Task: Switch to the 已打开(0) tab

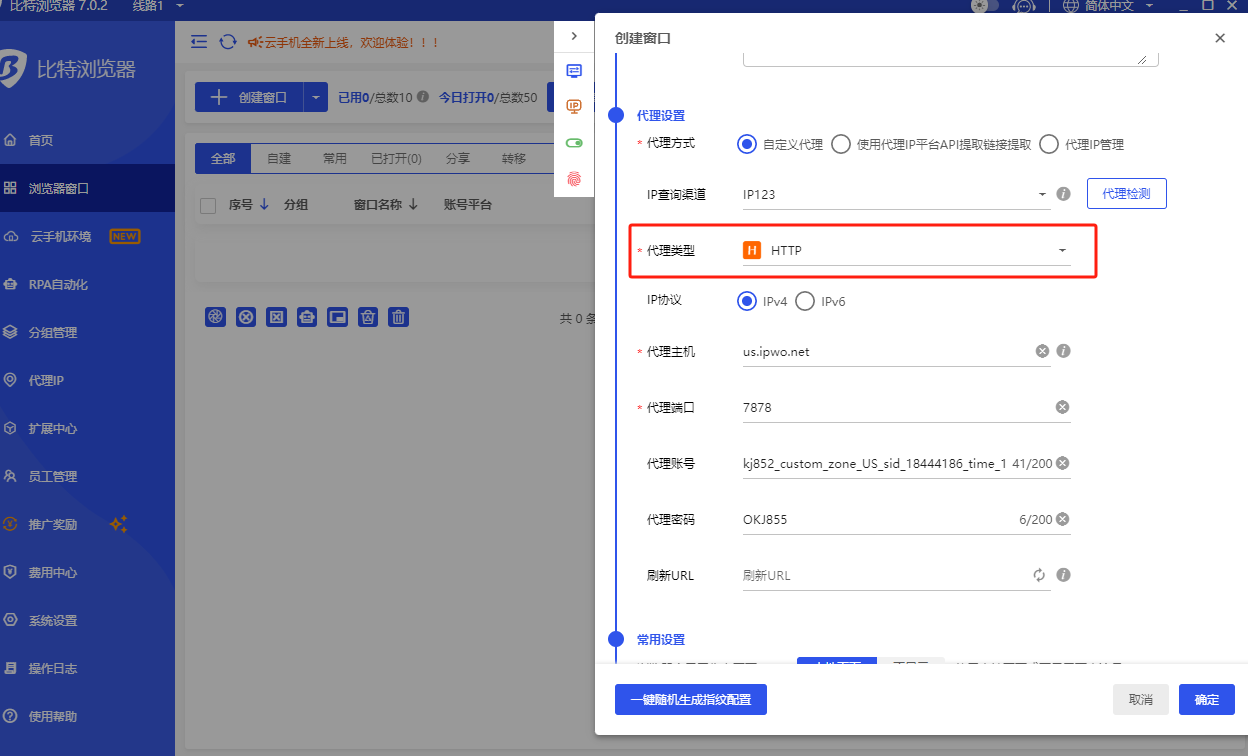Action: pos(396,159)
